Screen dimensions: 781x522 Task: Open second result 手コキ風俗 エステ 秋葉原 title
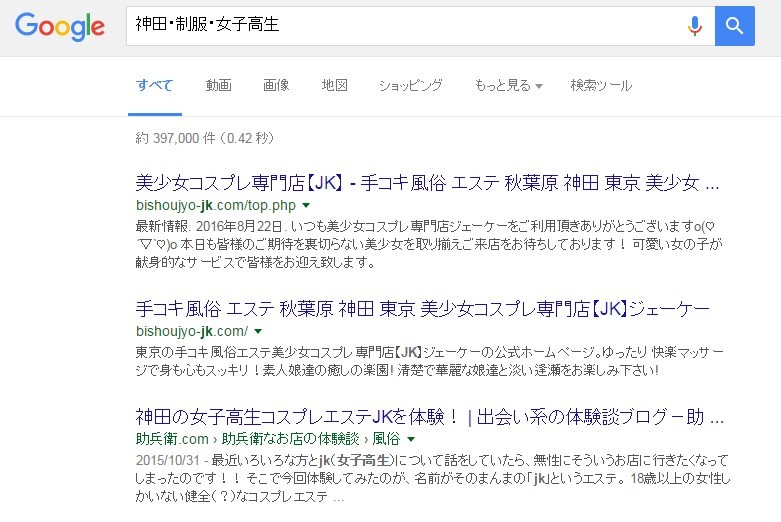click(x=422, y=309)
